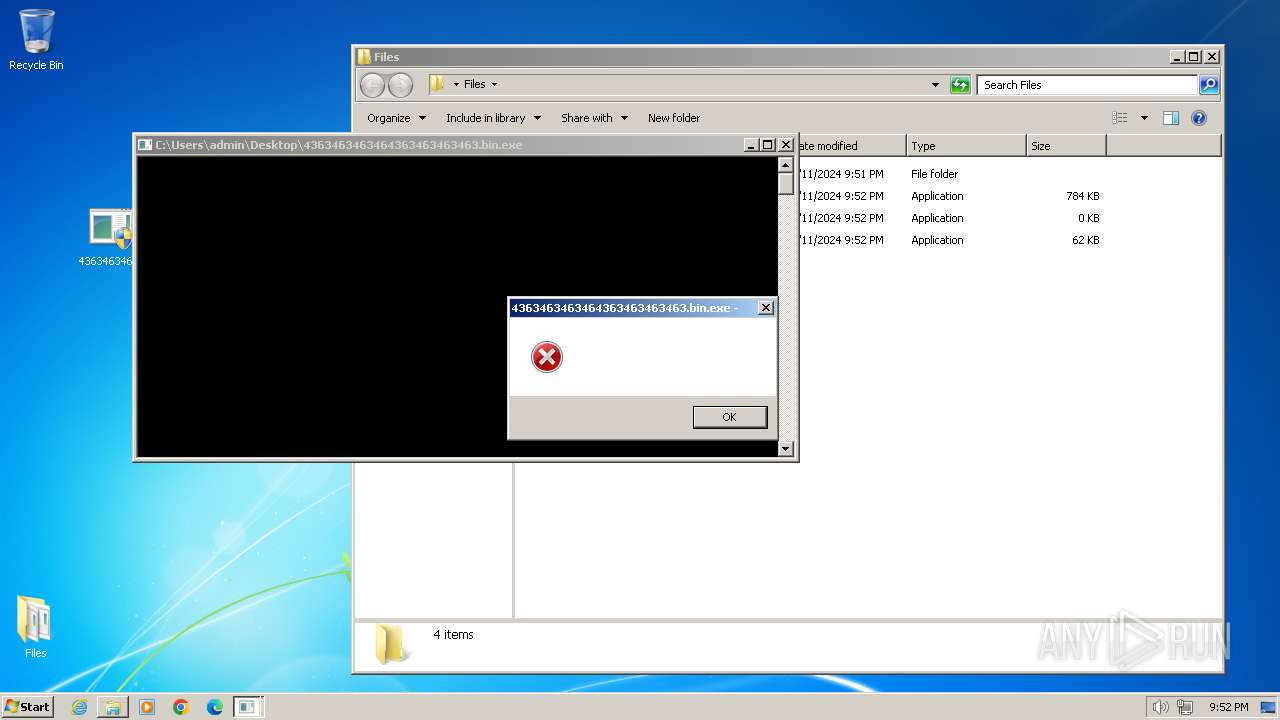
Task: Click the console window title bar path
Action: (338, 145)
